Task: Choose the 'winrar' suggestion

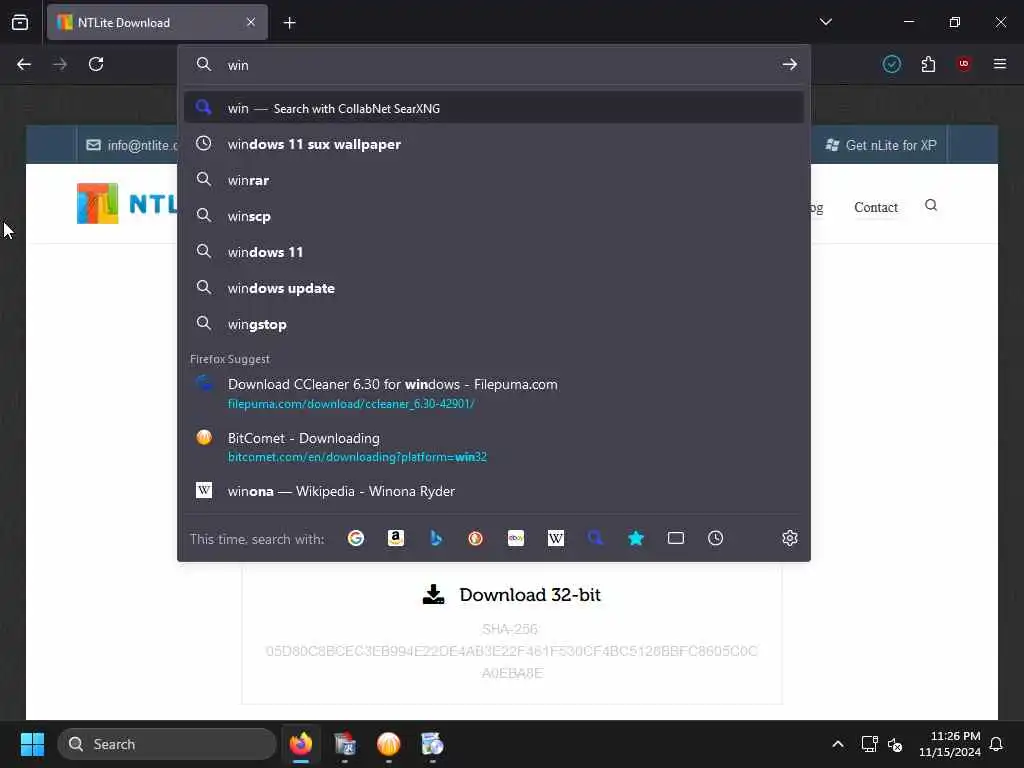Action: click(494, 180)
